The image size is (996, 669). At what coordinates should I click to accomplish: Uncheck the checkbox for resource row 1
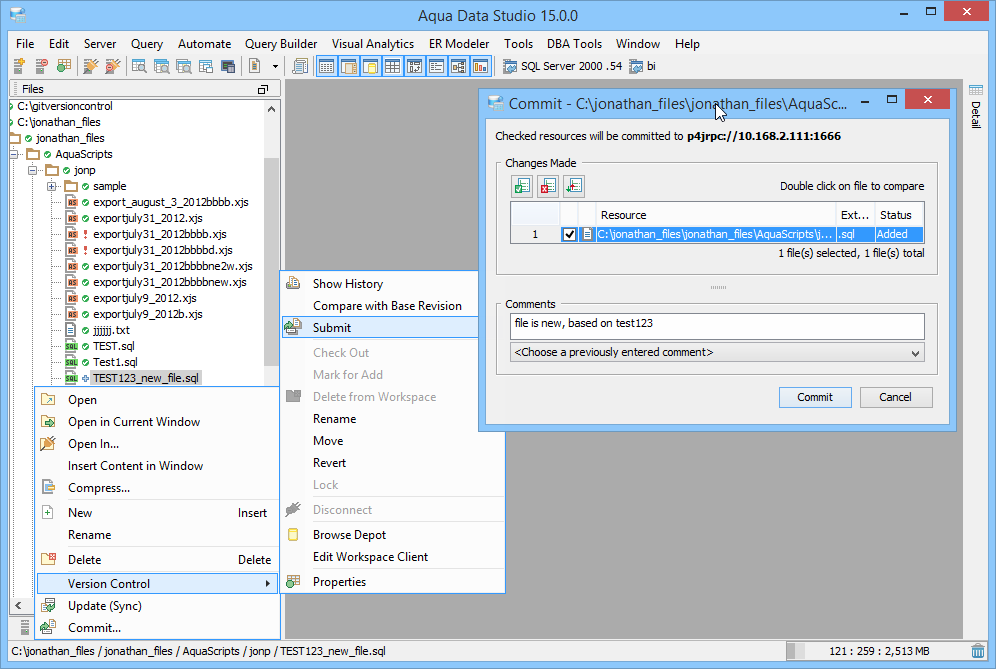[x=569, y=234]
